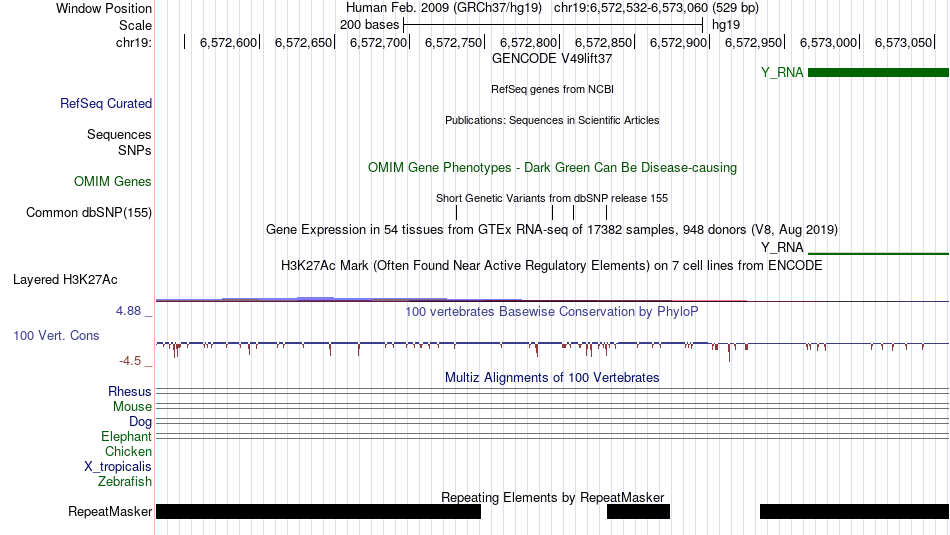Click the longest leftmost RepeatMasker block
The height and width of the screenshot is (535, 950).
pyautogui.click(x=318, y=511)
